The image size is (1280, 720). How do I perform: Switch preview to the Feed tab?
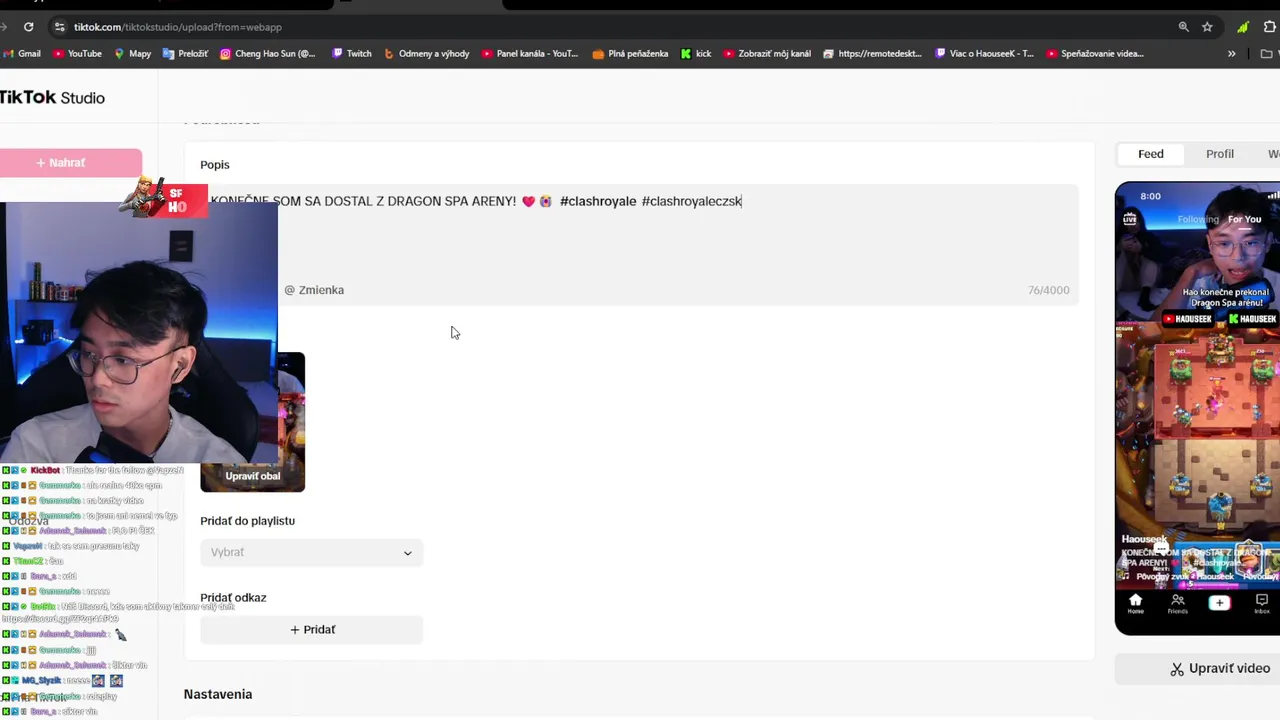coord(1150,154)
